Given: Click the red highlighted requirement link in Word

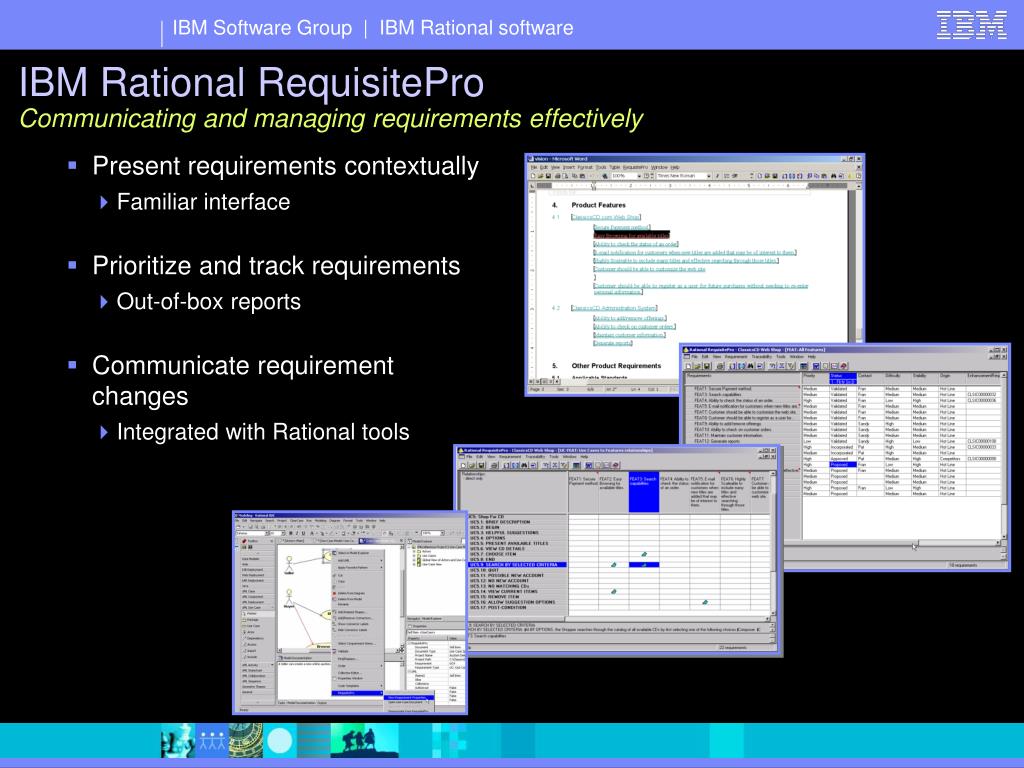Looking at the screenshot, I should point(632,235).
